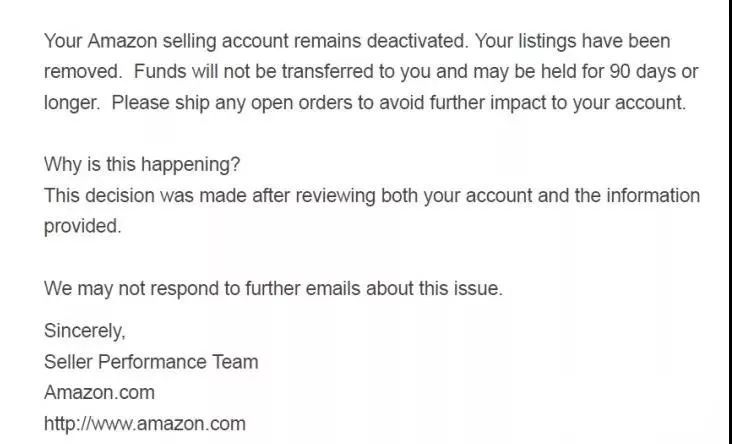Click the Seller Performance Team signature text

151,361
